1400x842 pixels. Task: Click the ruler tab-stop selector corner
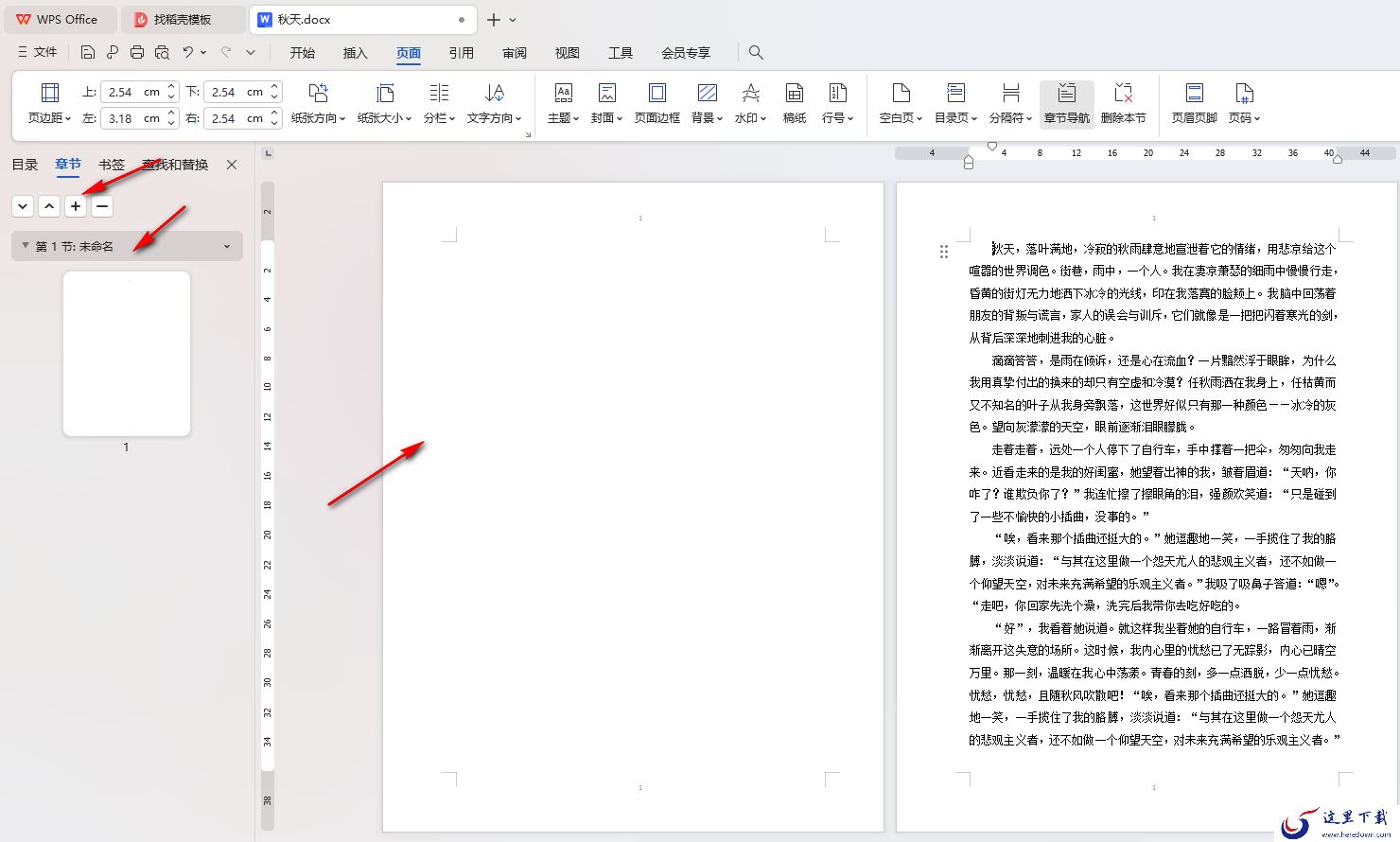pyautogui.click(x=269, y=152)
